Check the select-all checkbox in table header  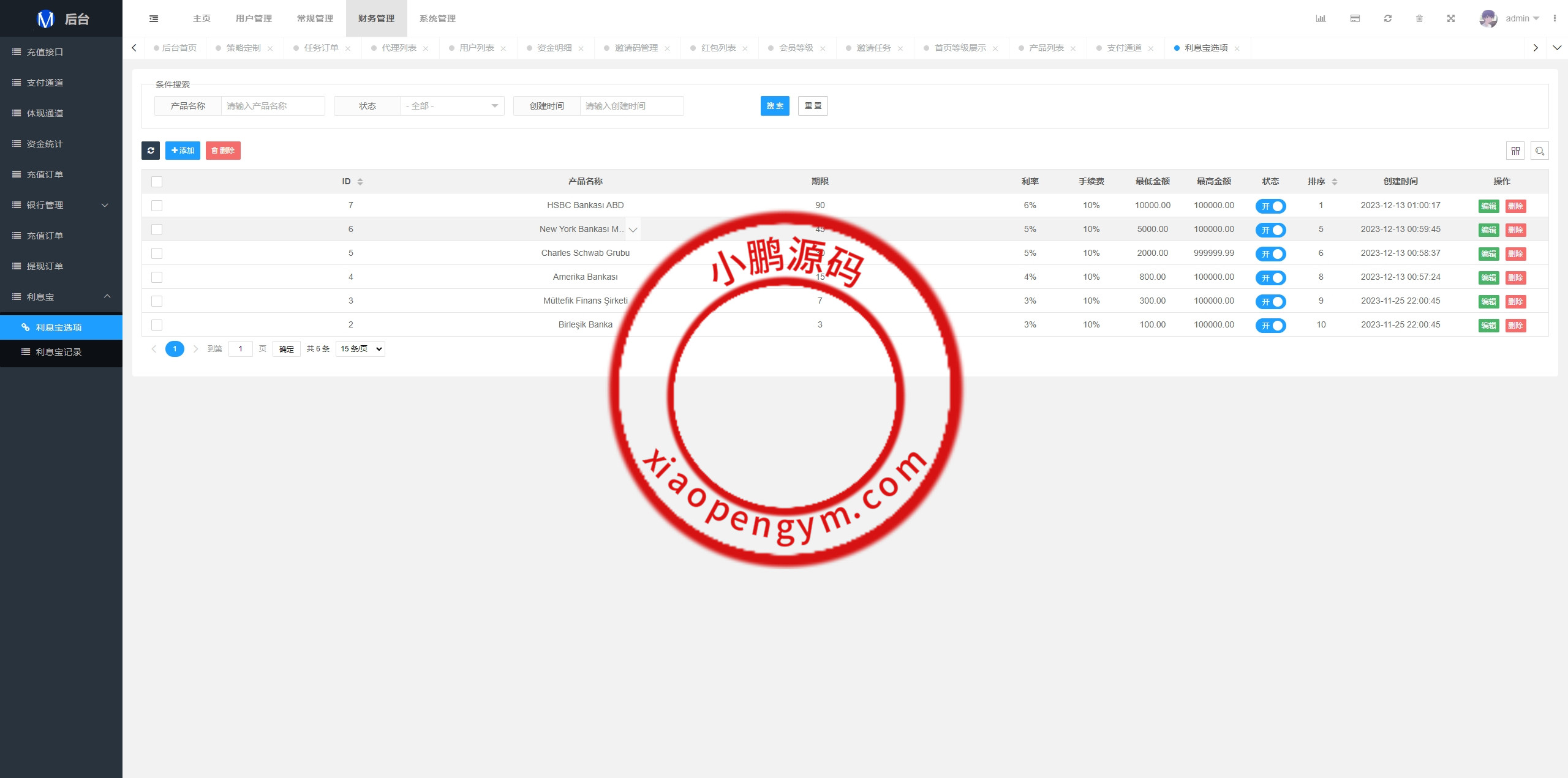(157, 182)
